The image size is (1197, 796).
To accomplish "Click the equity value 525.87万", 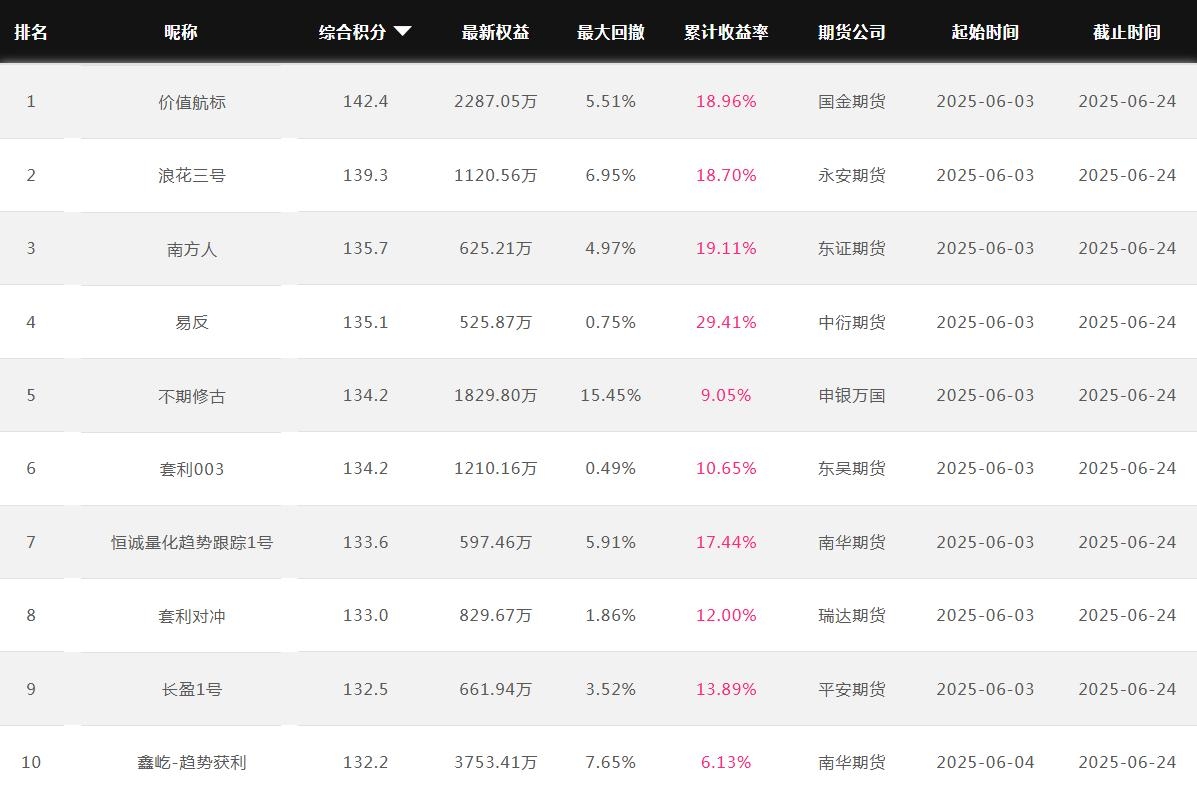I will pos(495,322).
